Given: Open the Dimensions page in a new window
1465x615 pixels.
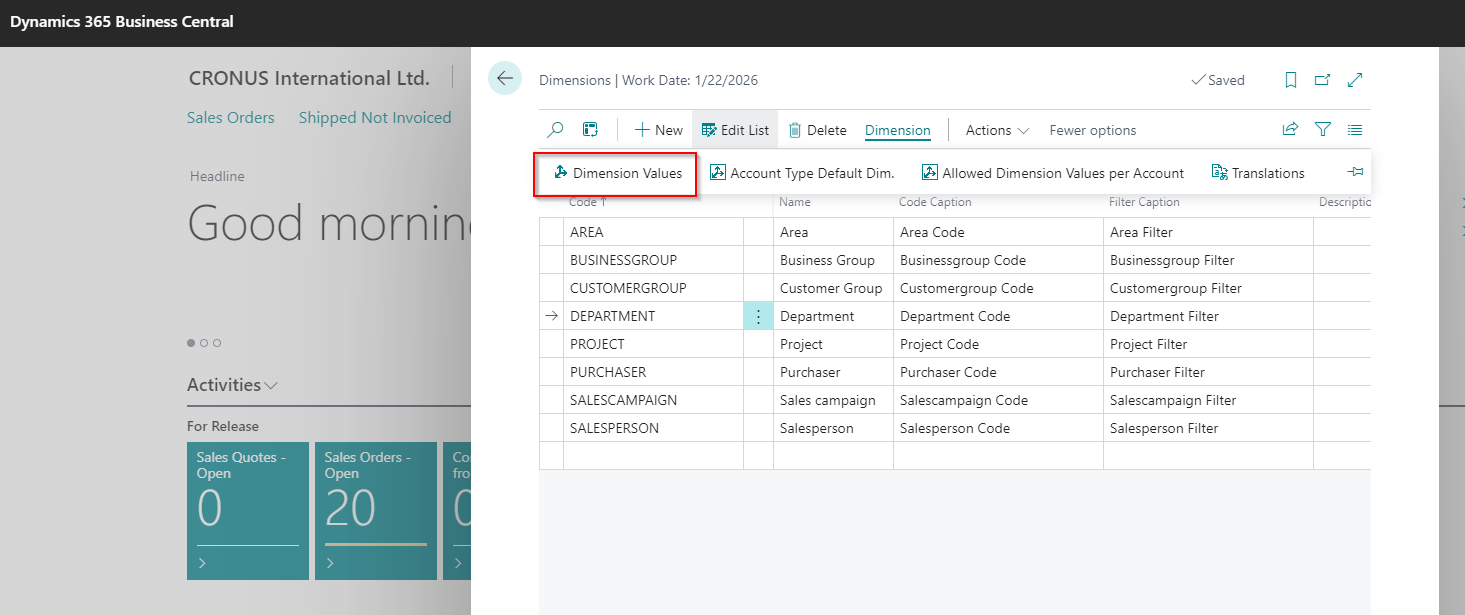Looking at the screenshot, I should click(x=1322, y=80).
